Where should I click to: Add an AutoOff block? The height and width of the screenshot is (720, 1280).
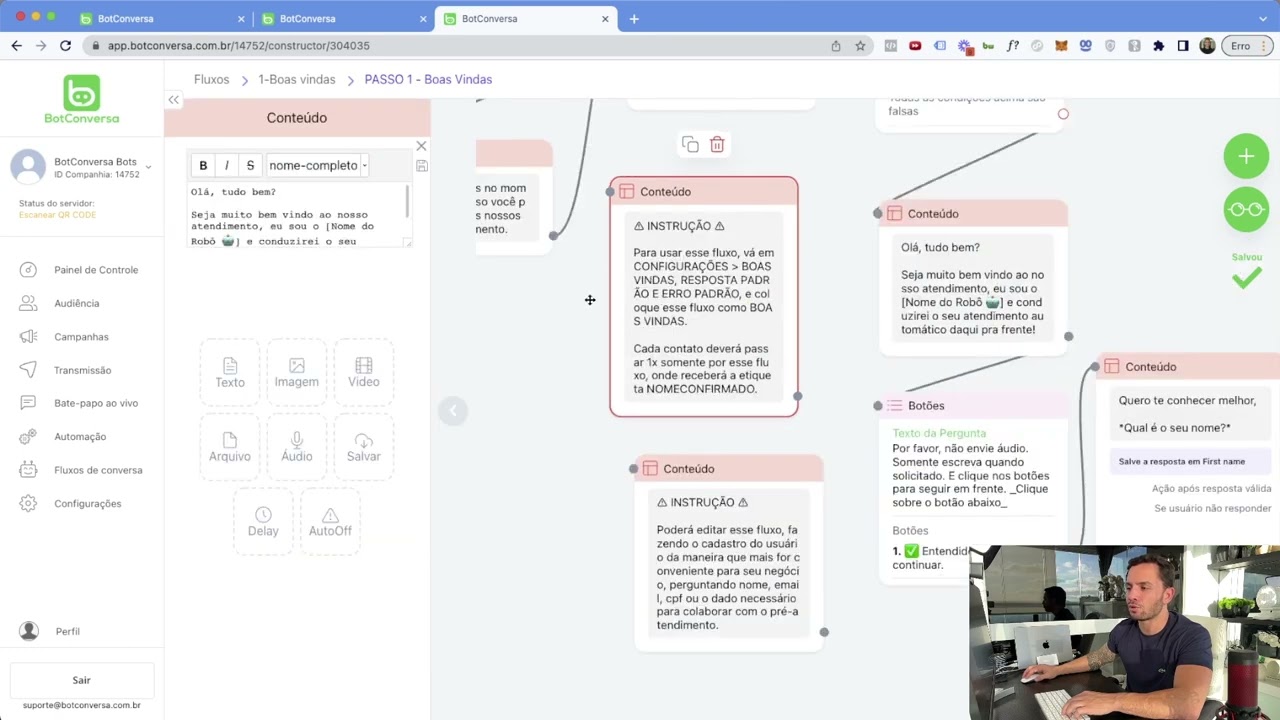pos(330,521)
